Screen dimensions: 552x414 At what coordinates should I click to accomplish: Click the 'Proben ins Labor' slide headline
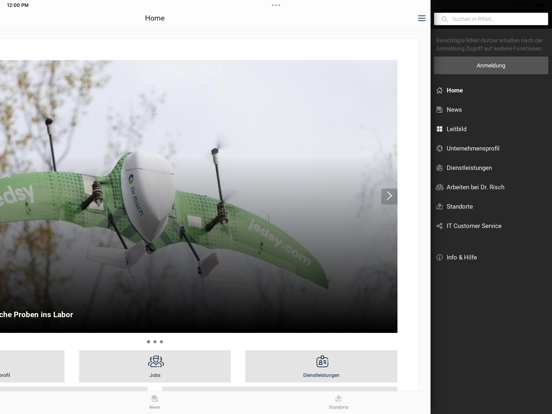tap(36, 315)
